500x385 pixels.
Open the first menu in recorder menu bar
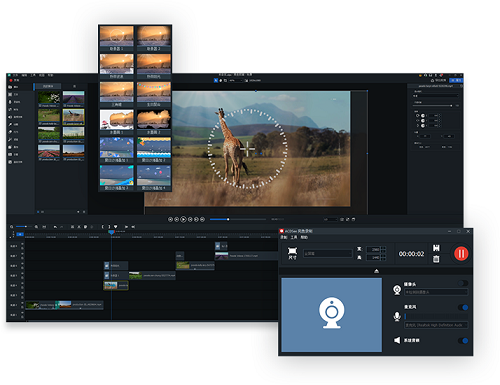[284, 237]
